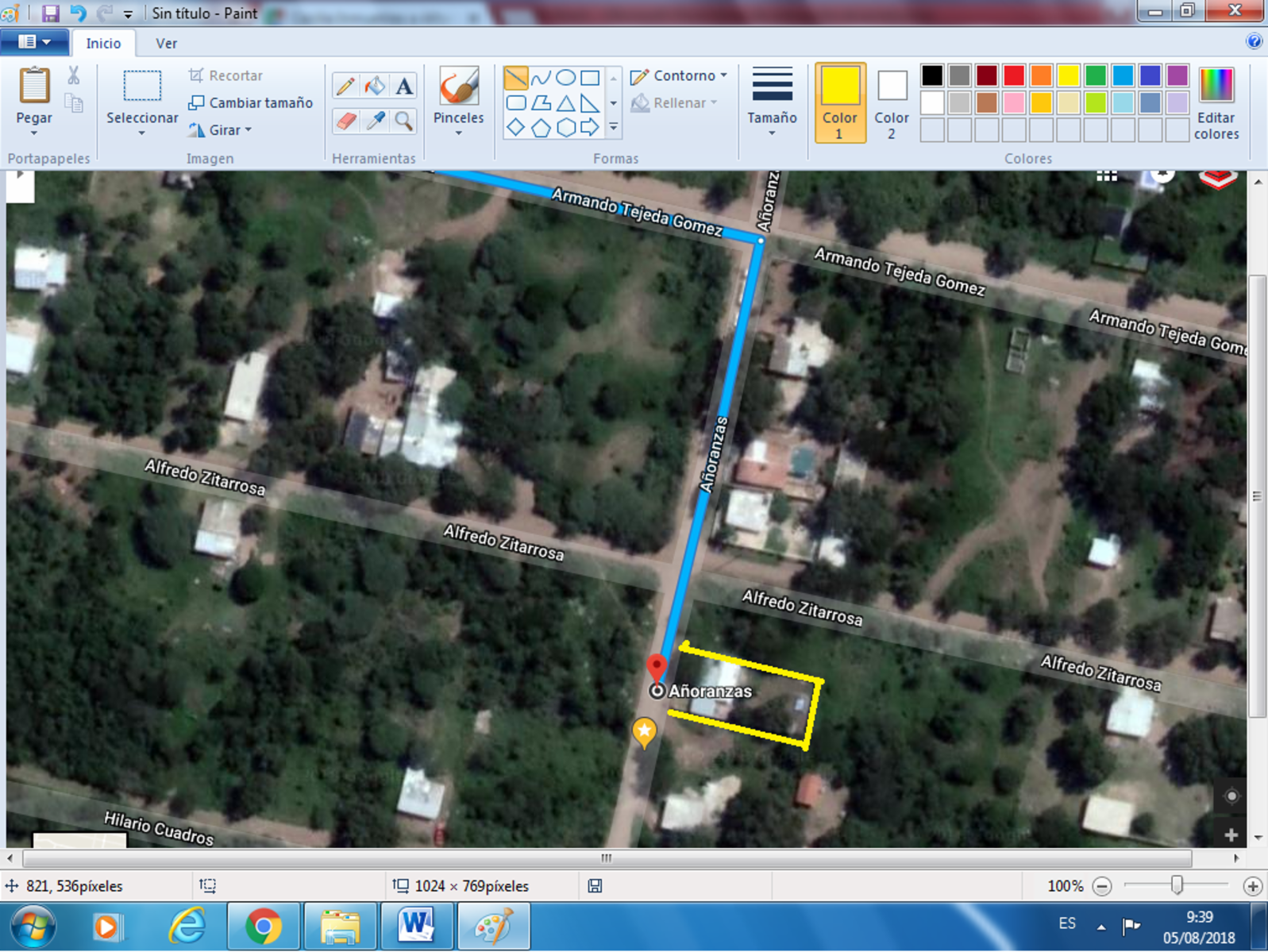The height and width of the screenshot is (952, 1268).
Task: Open the Seleccionar dropdown arrow
Action: (x=142, y=133)
